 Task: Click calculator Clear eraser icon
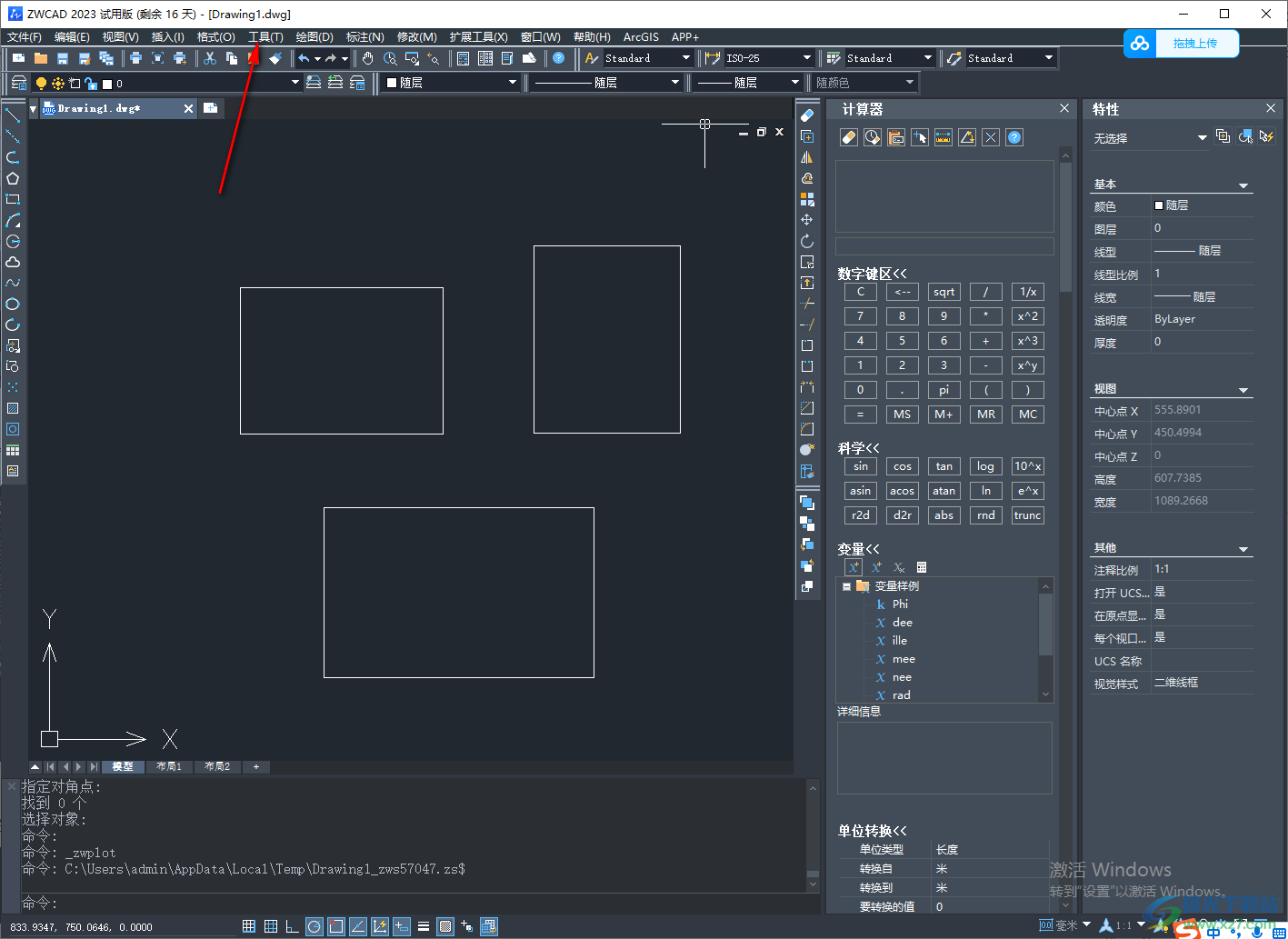(849, 137)
